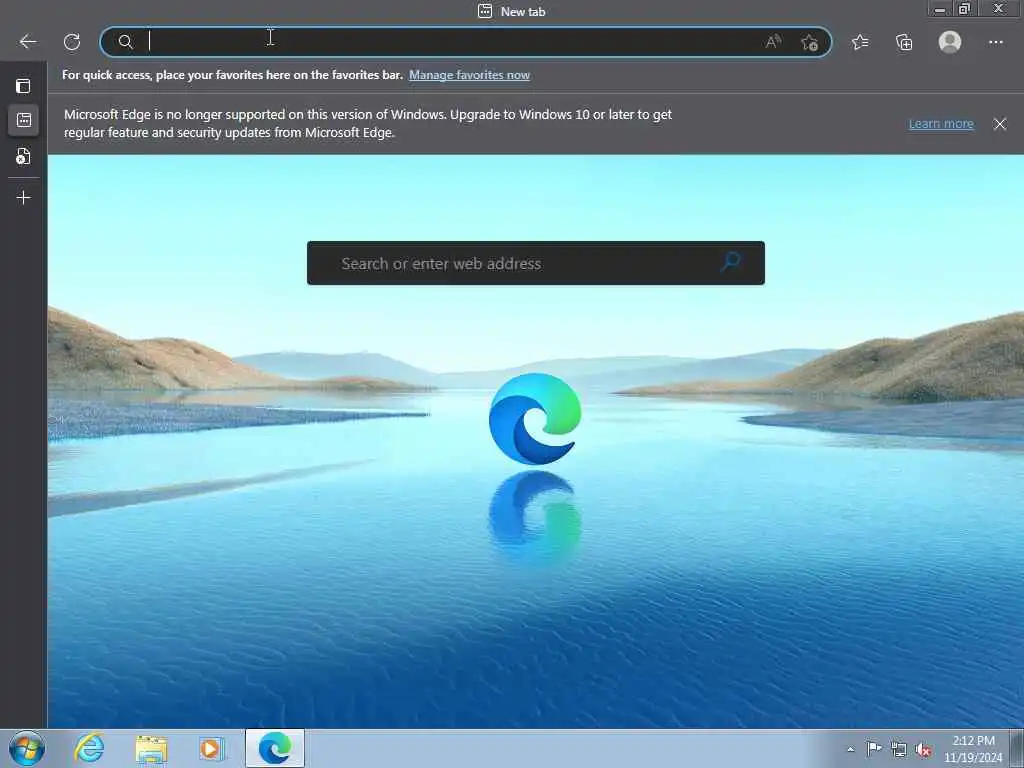Image resolution: width=1024 pixels, height=768 pixels.
Task: Click Manage favorites now link
Action: pos(469,75)
